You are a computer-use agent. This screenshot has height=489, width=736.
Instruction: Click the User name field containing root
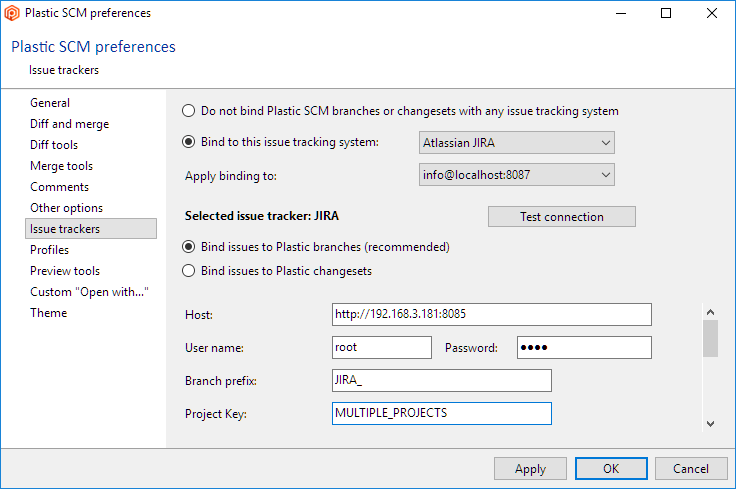[382, 348]
